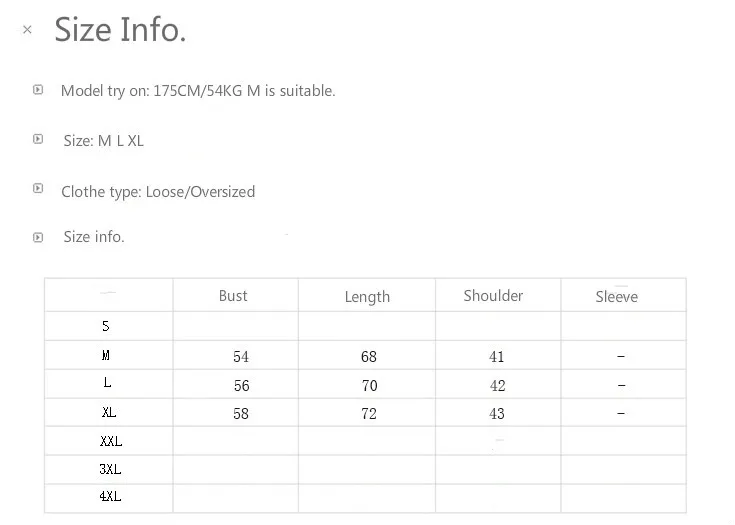The width and height of the screenshot is (735, 525).
Task: Click the XL size row label
Action: pyautogui.click(x=109, y=412)
